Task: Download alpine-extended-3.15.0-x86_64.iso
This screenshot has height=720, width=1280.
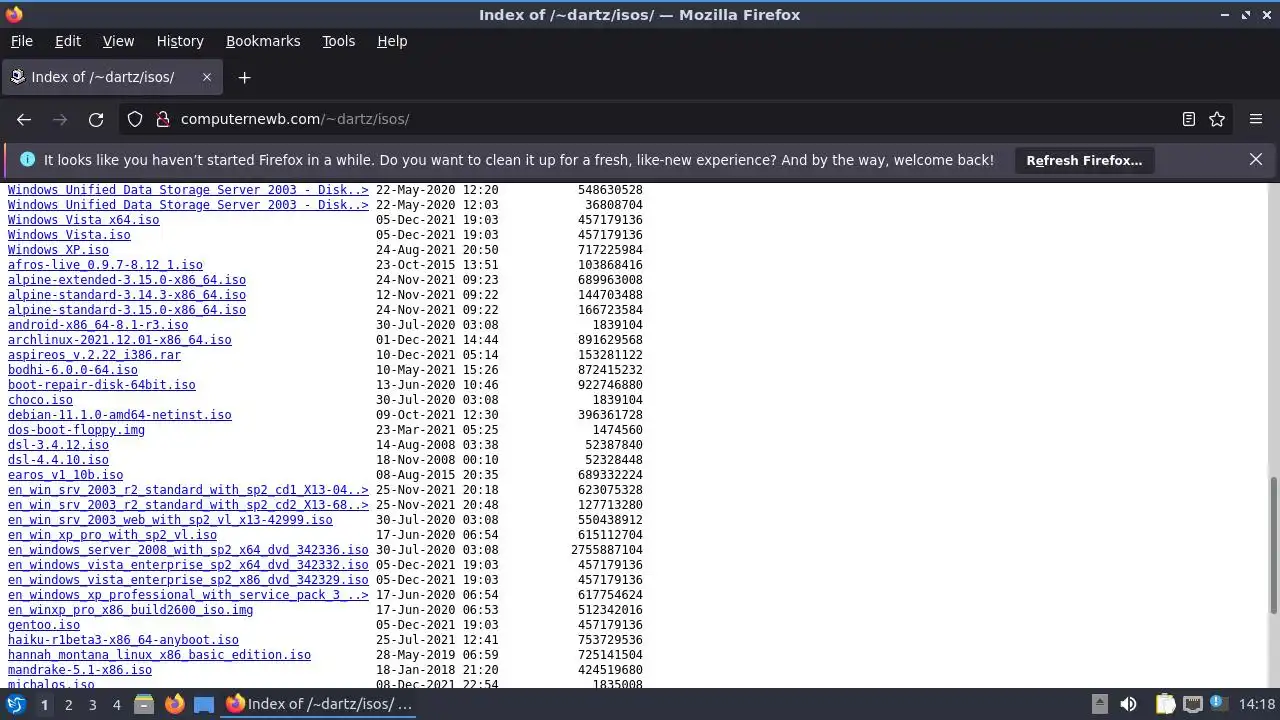Action: (127, 280)
